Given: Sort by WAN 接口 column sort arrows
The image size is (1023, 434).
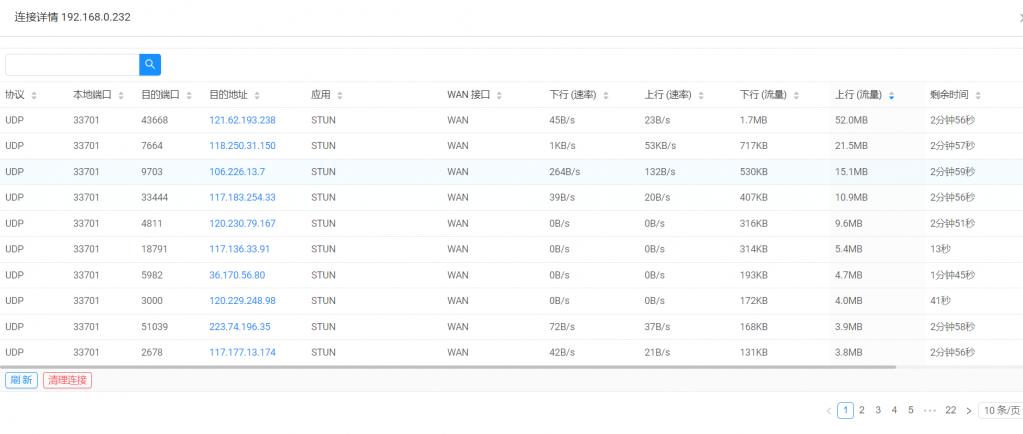Looking at the screenshot, I should click(499, 95).
